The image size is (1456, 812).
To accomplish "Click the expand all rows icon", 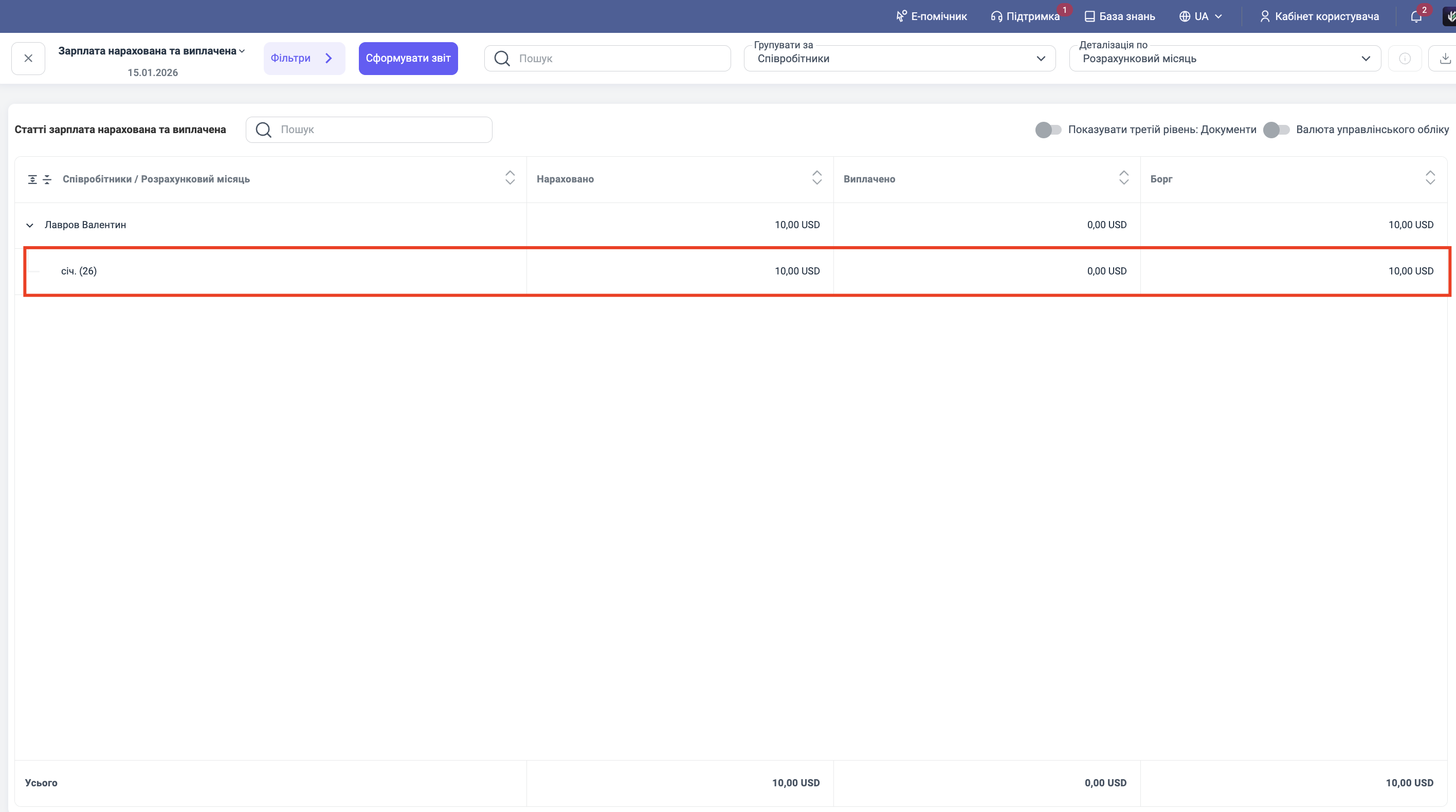I will (32, 179).
